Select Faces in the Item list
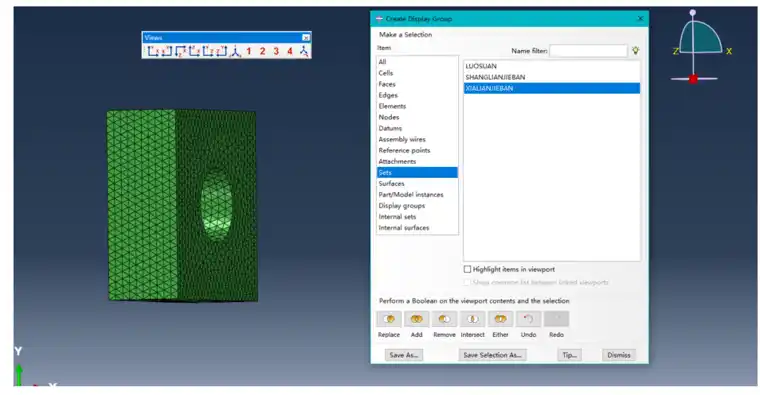 [417, 84]
